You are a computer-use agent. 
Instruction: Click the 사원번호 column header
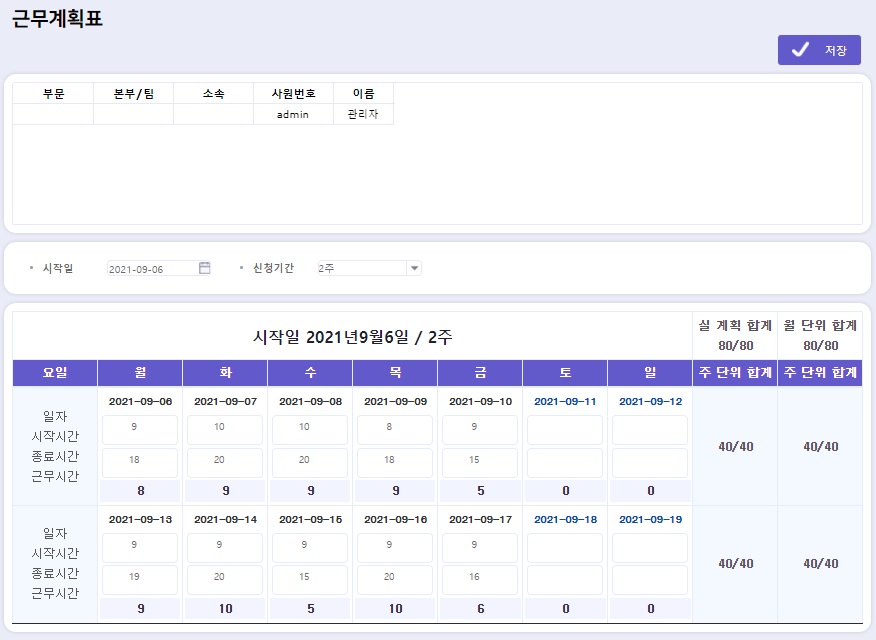coord(293,94)
